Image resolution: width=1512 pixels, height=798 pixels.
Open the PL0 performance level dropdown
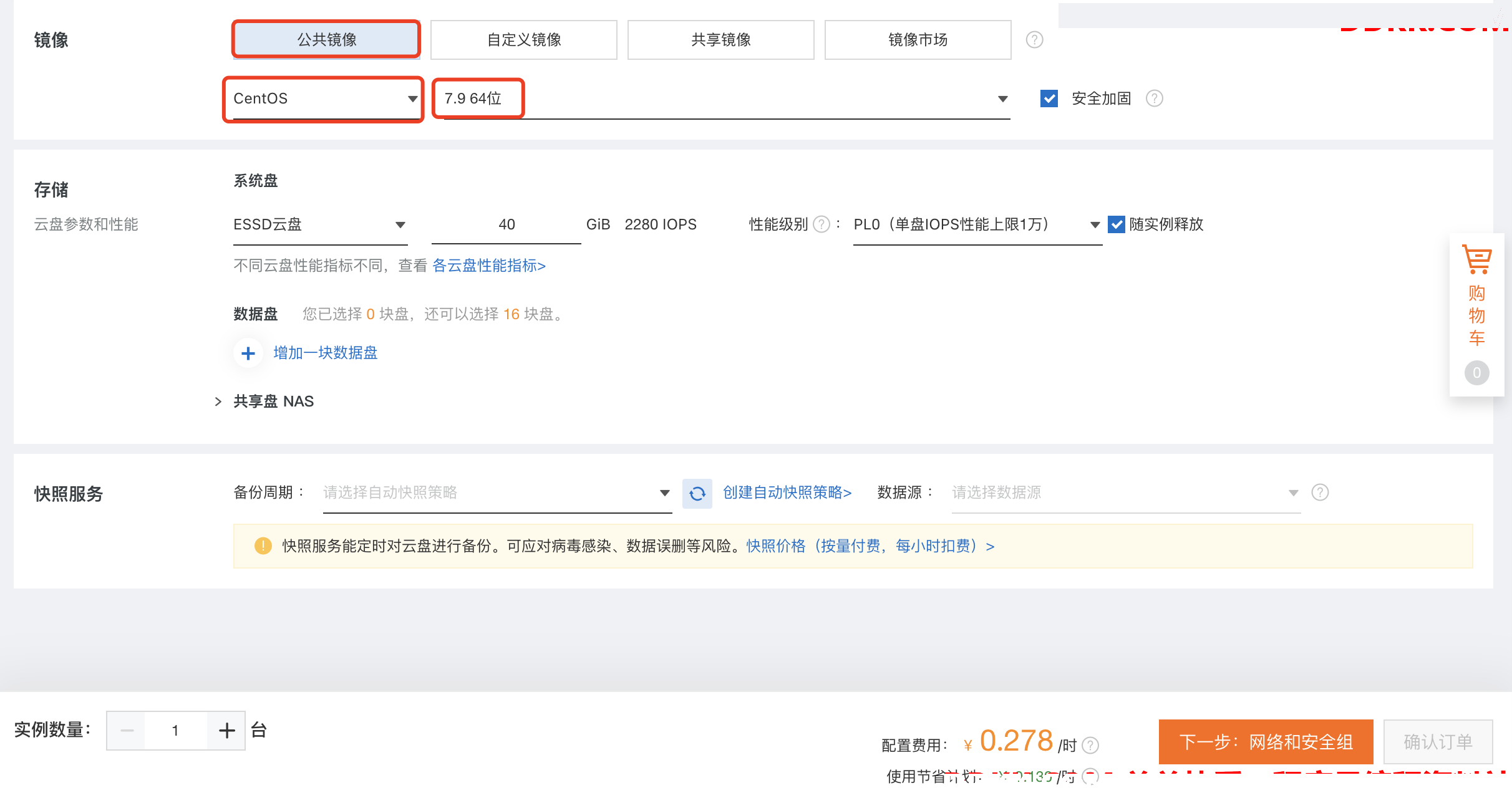point(977,224)
